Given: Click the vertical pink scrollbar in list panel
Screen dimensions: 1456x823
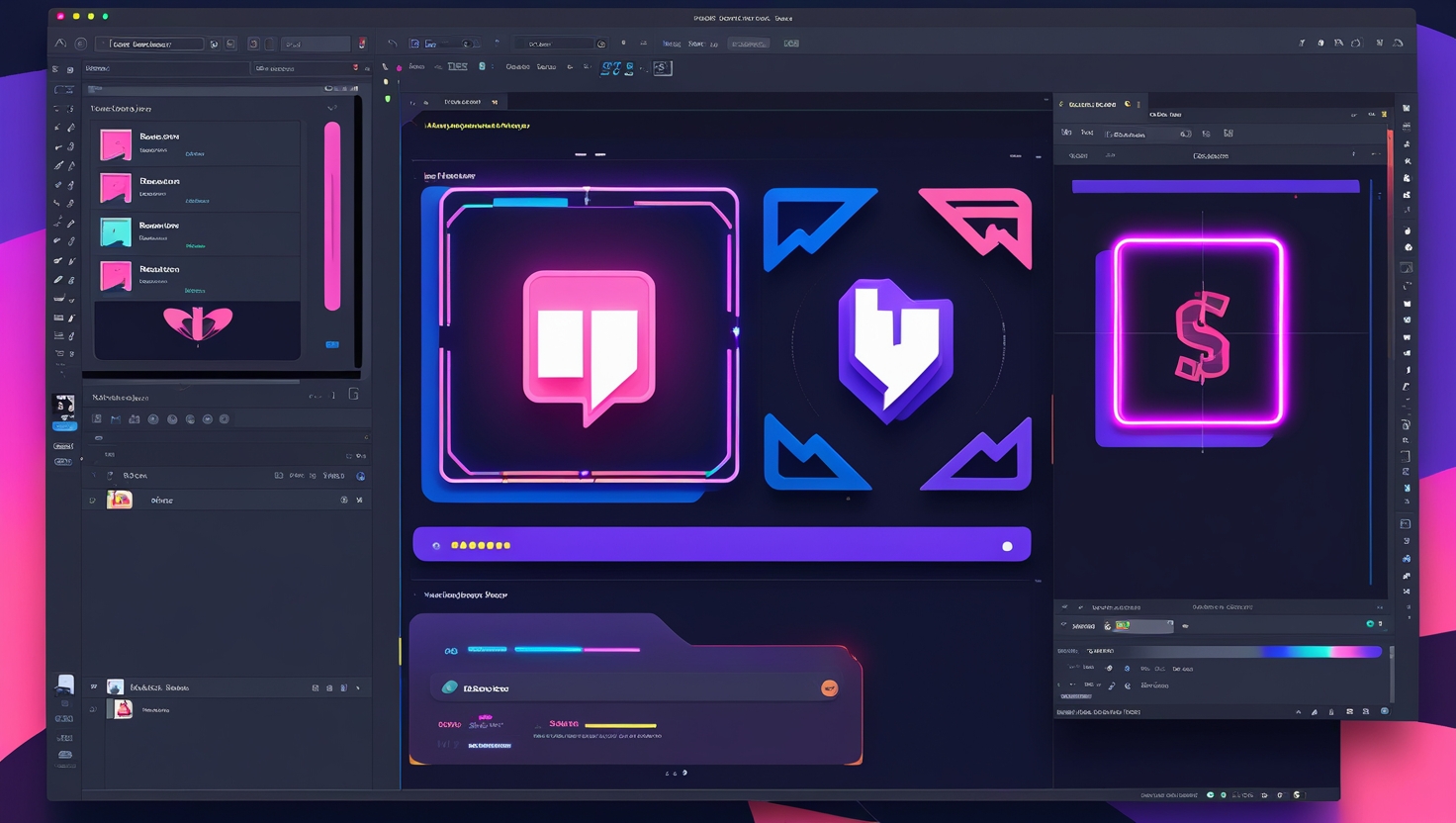Looking at the screenshot, I should click(332, 216).
